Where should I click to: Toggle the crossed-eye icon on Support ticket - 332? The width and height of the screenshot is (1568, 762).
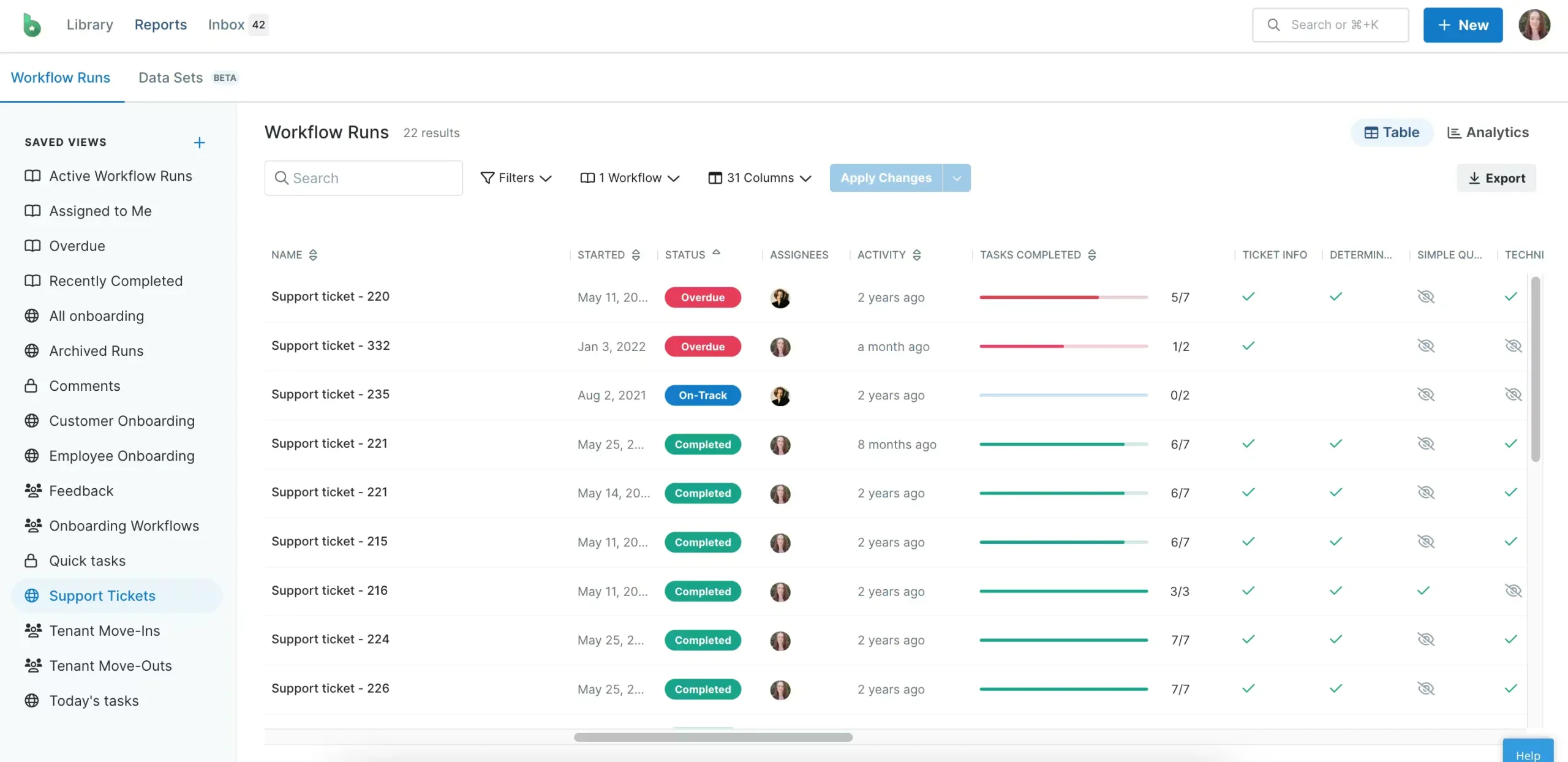(x=1427, y=345)
